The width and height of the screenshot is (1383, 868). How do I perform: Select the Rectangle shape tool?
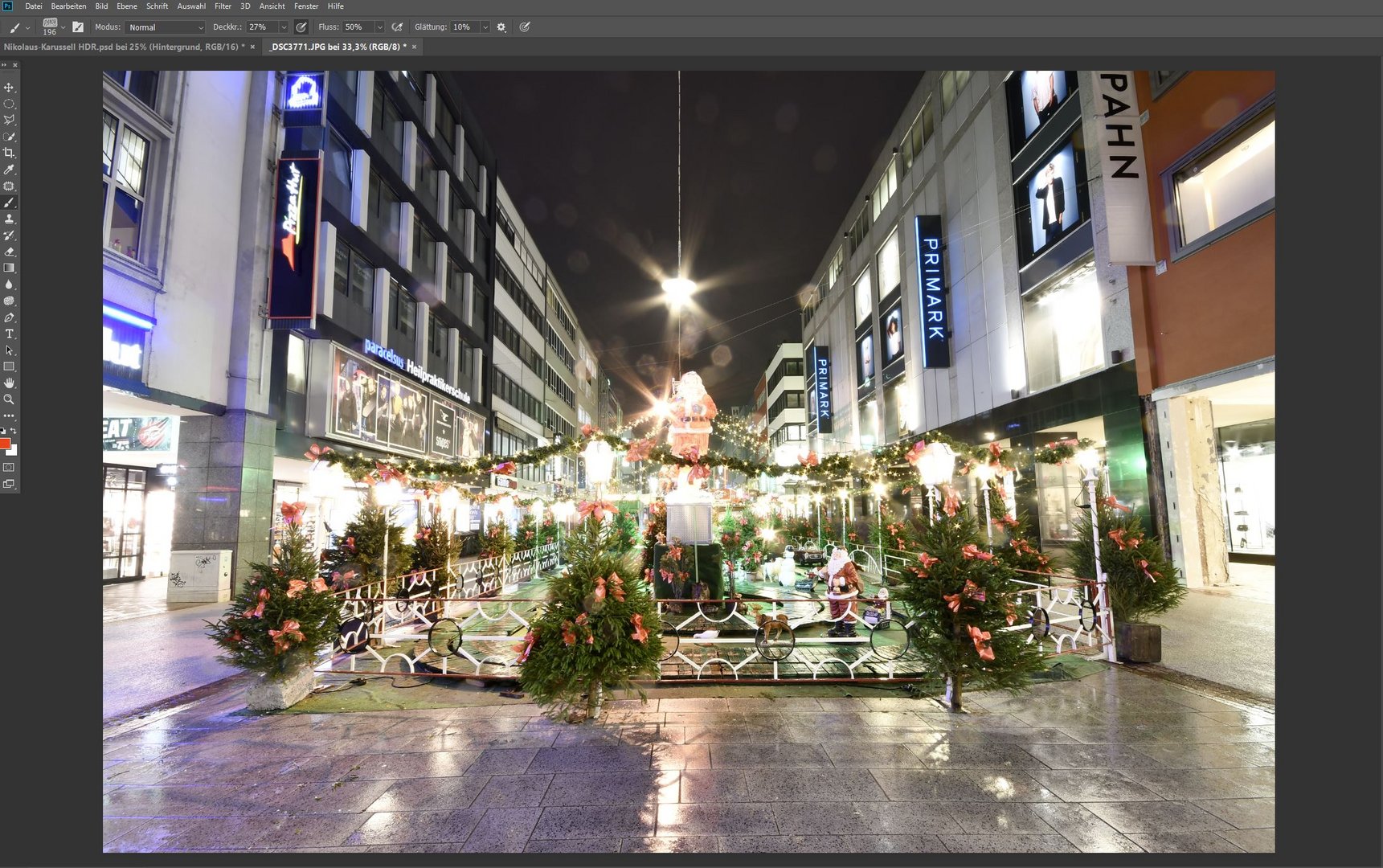click(x=9, y=366)
